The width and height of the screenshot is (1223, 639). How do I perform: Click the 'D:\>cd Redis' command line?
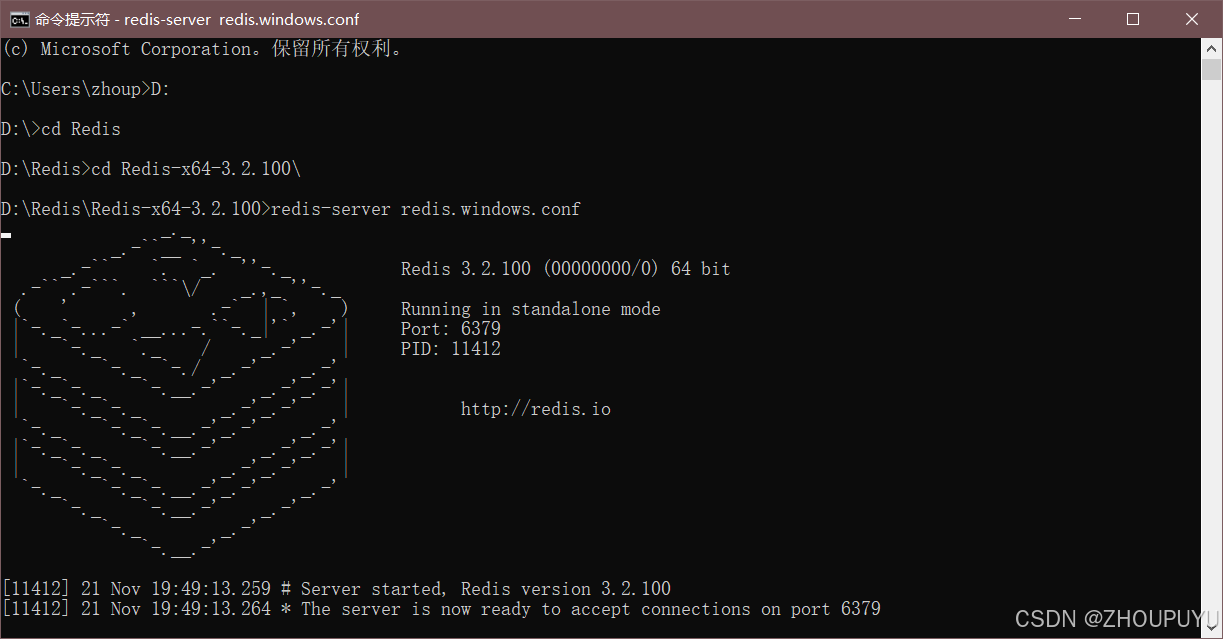(61, 129)
